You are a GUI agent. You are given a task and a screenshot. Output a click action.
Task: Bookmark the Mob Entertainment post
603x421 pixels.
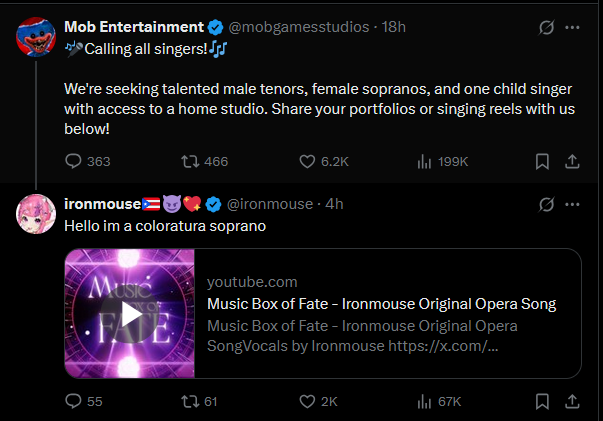[541, 161]
